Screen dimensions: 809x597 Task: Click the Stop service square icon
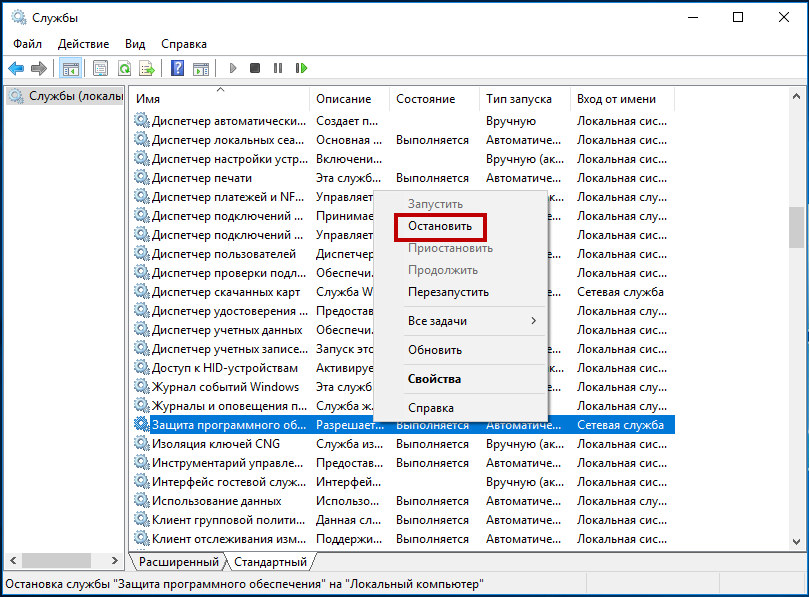point(255,68)
